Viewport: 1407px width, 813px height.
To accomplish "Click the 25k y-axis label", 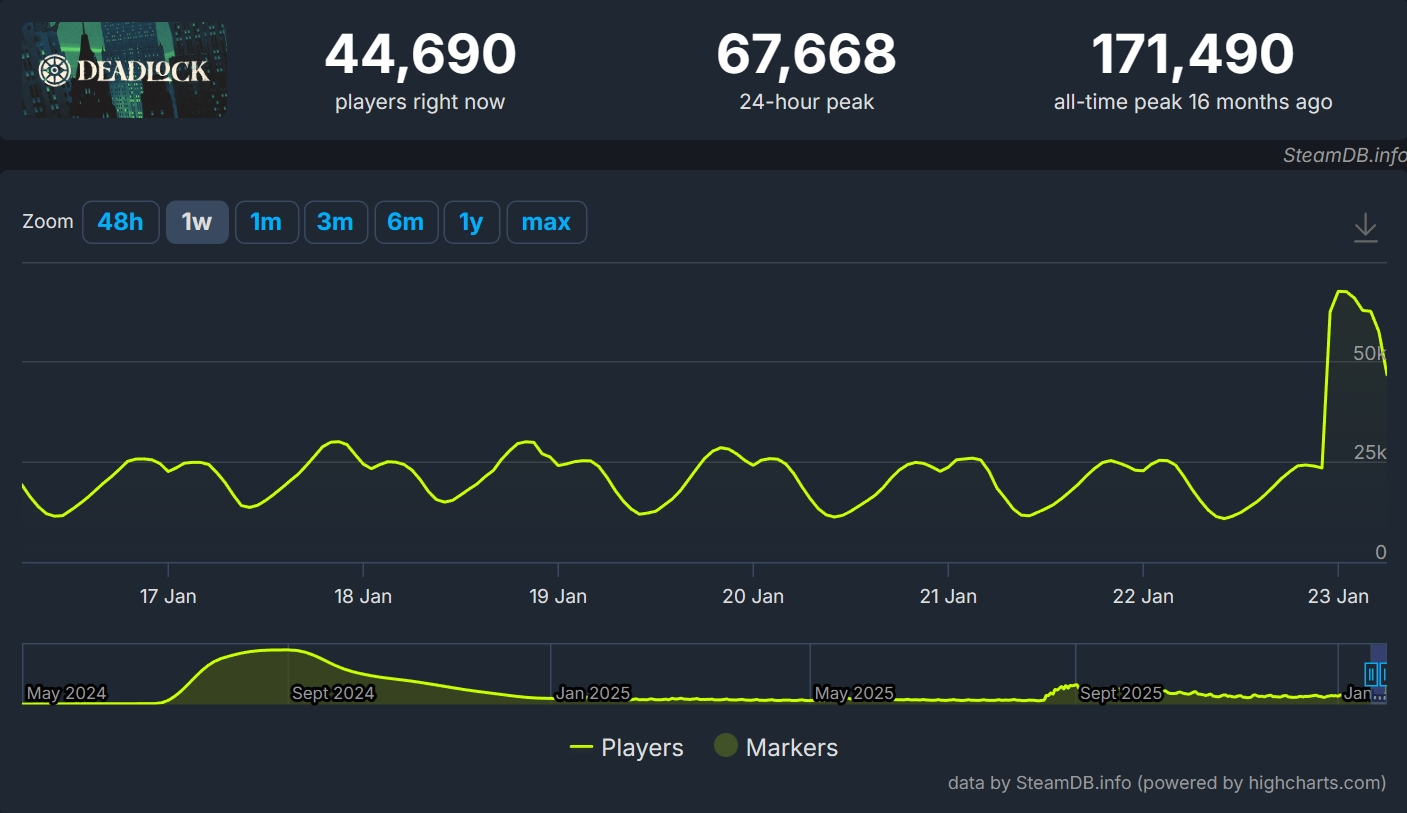I will [x=1370, y=453].
